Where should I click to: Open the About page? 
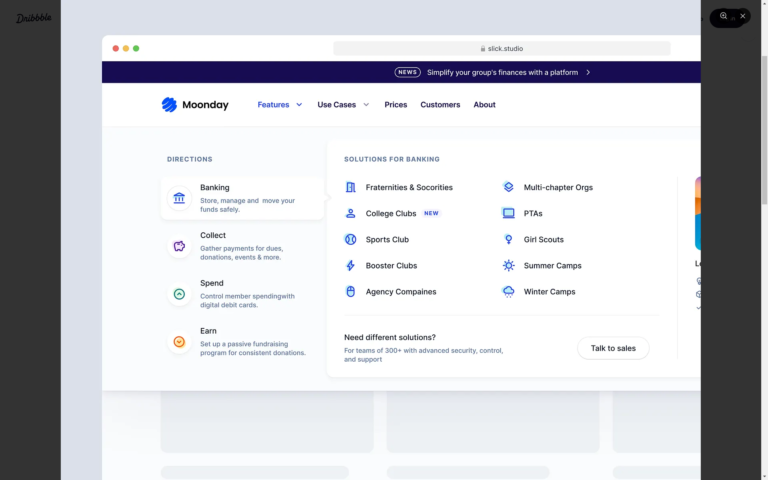point(484,104)
